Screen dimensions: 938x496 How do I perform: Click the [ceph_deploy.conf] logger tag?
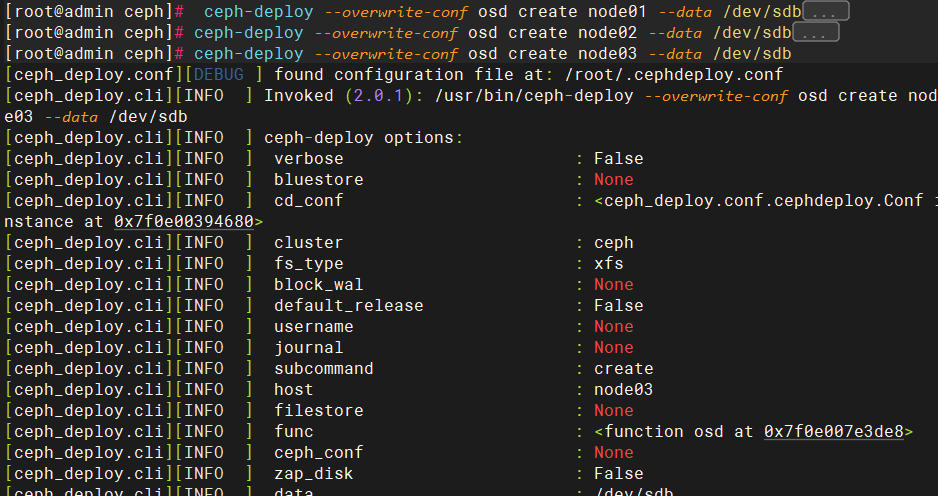click(96, 75)
